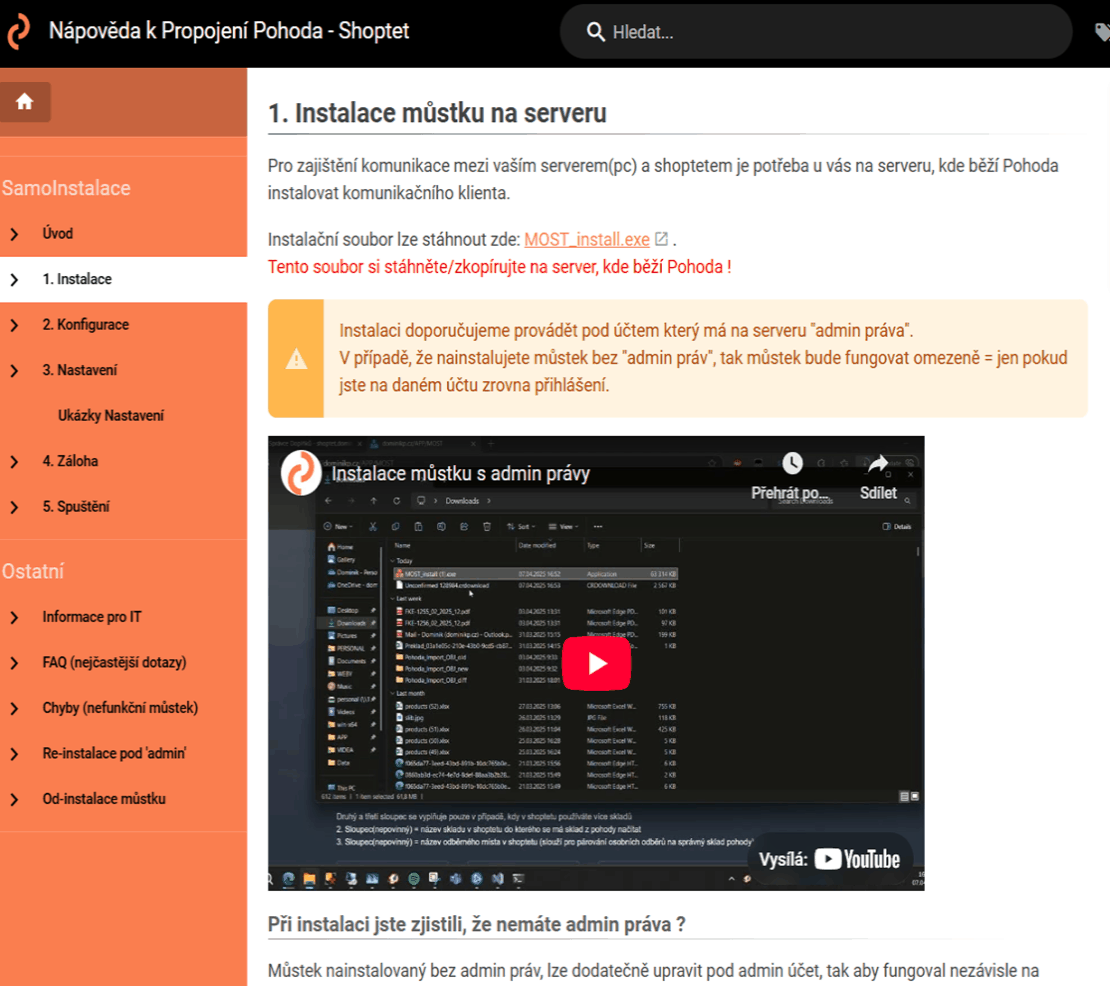Go to the 2. Konfigurace page

(x=86, y=324)
